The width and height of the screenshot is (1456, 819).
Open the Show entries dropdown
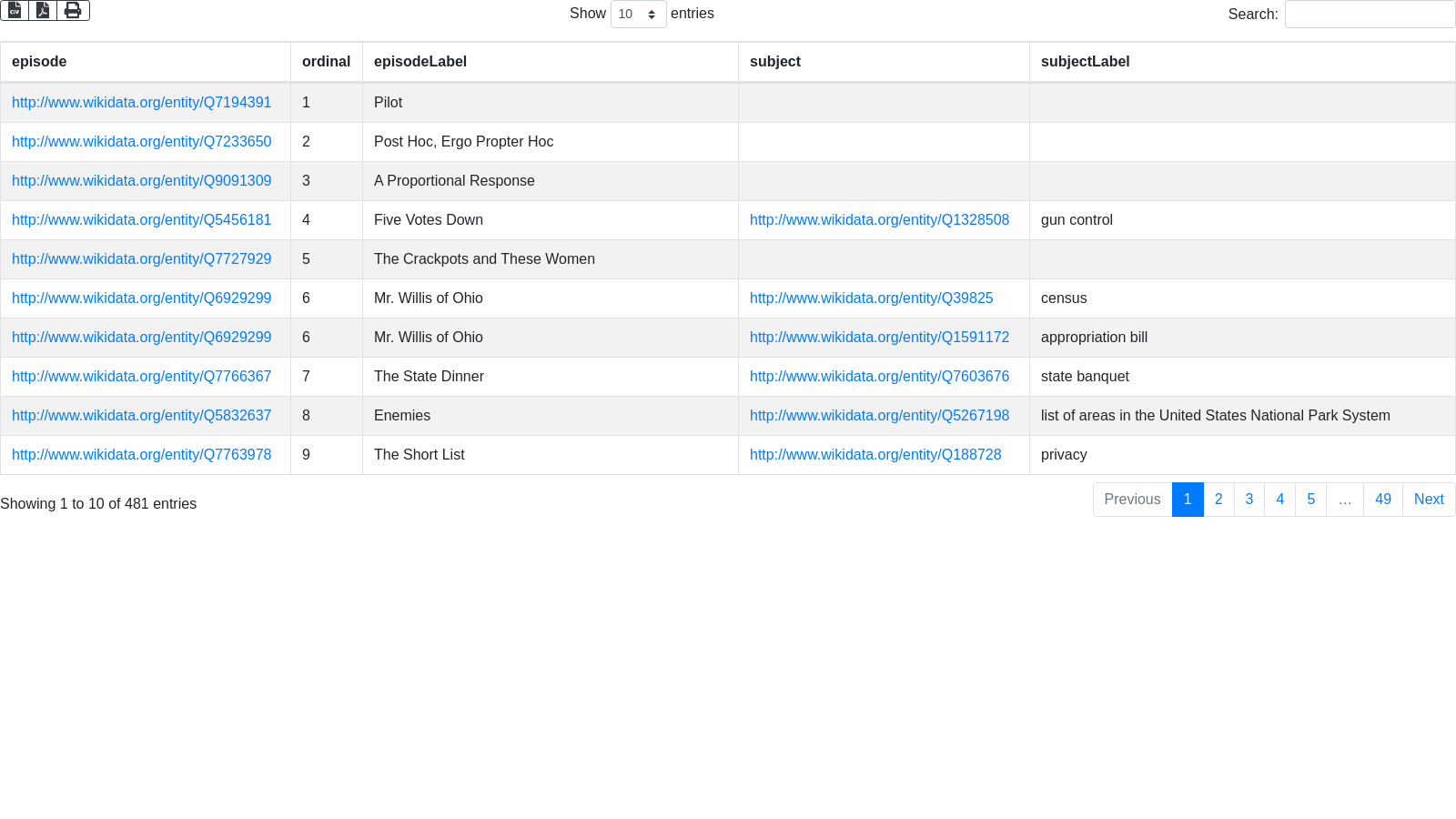(x=638, y=15)
